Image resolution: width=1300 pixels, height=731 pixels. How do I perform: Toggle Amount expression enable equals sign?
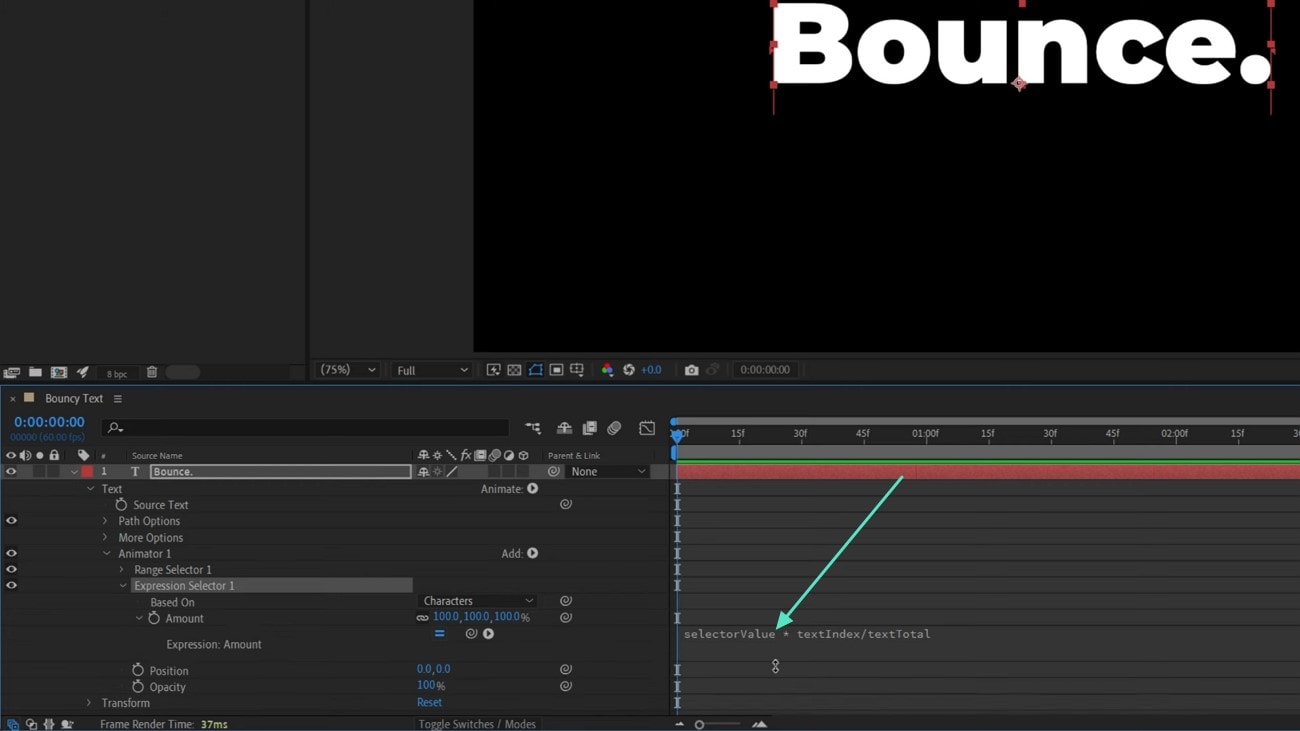pos(439,634)
